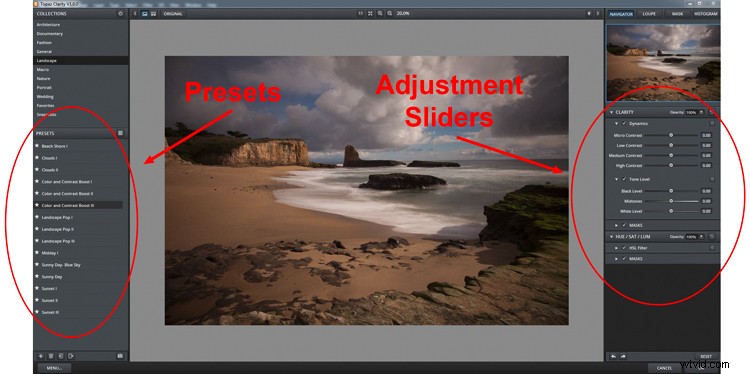Click the RESET button
The height and width of the screenshot is (374, 750).
[706, 357]
